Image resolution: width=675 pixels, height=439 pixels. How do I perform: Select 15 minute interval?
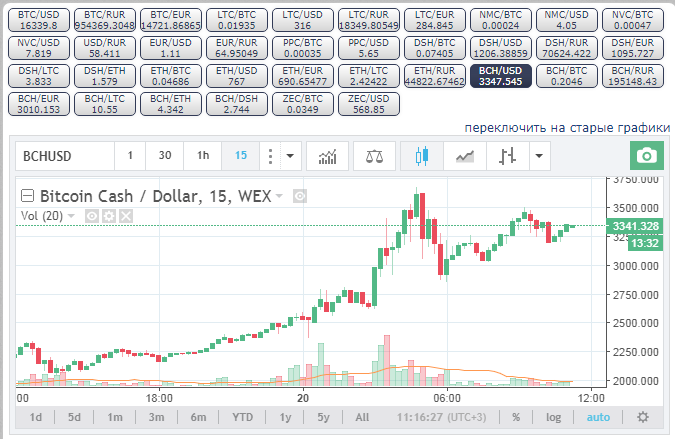[241, 156]
